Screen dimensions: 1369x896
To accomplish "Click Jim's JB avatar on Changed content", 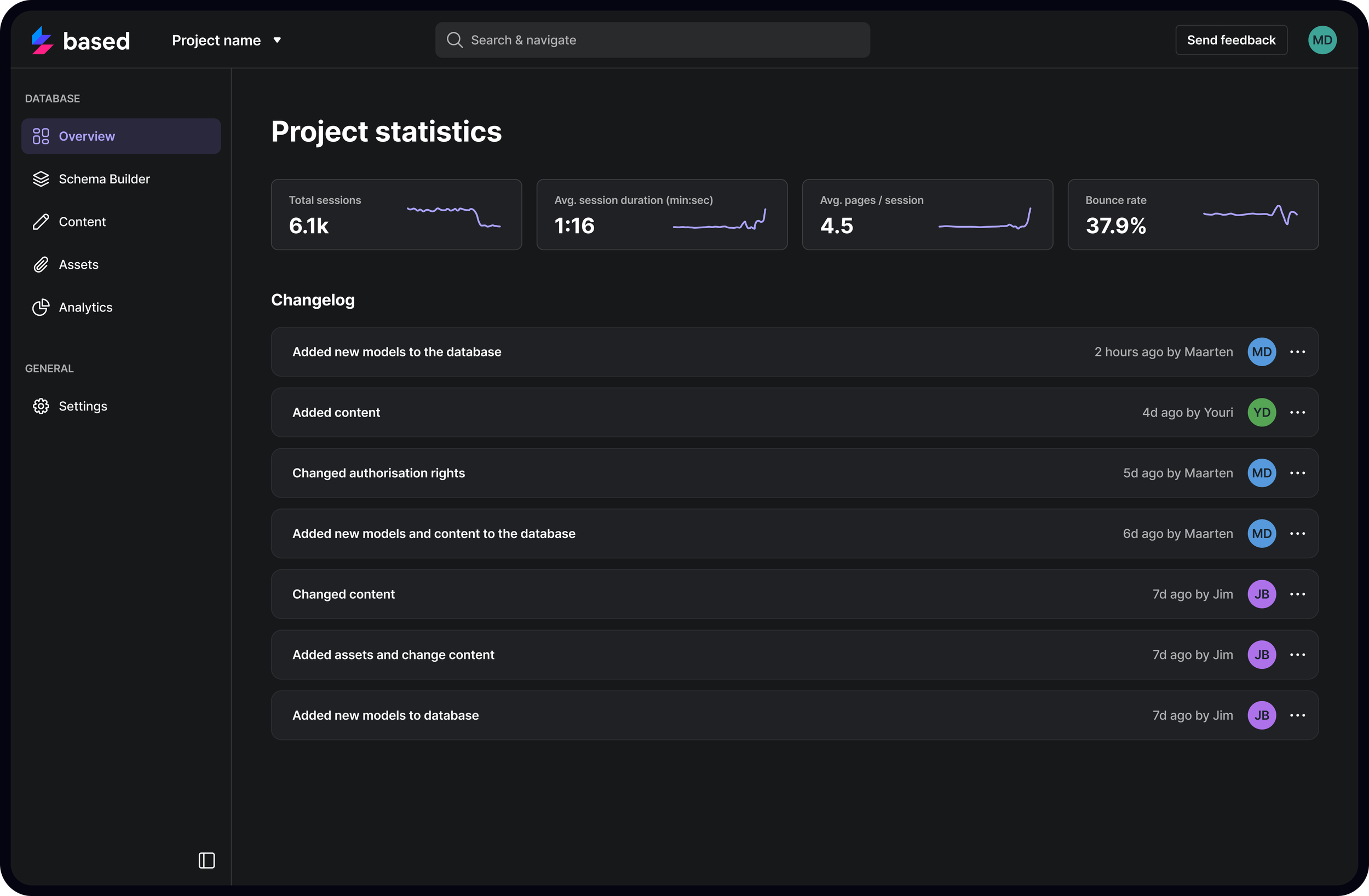I will 1262,594.
